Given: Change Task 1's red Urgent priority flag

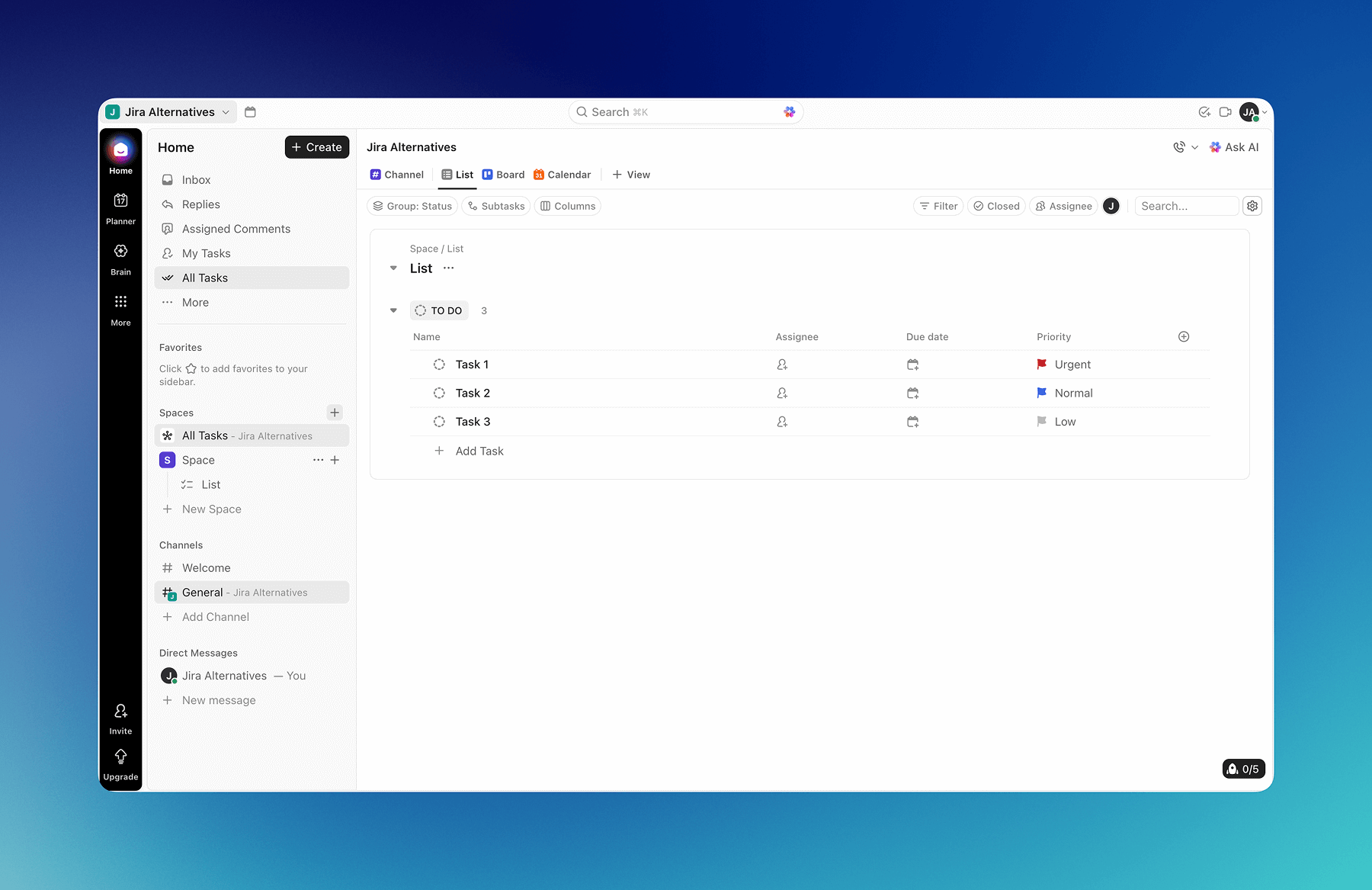Looking at the screenshot, I should 1042,365.
